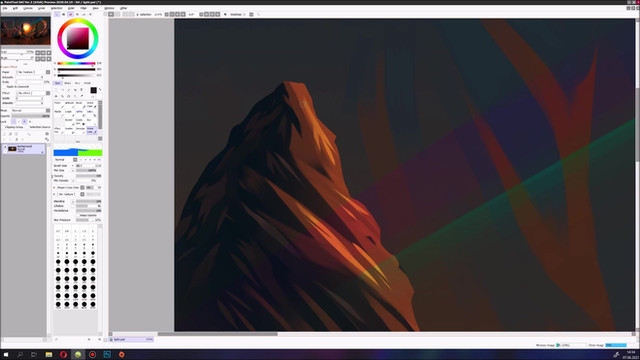Open the Paper texture dropdown
The image size is (640, 360).
(33, 72)
